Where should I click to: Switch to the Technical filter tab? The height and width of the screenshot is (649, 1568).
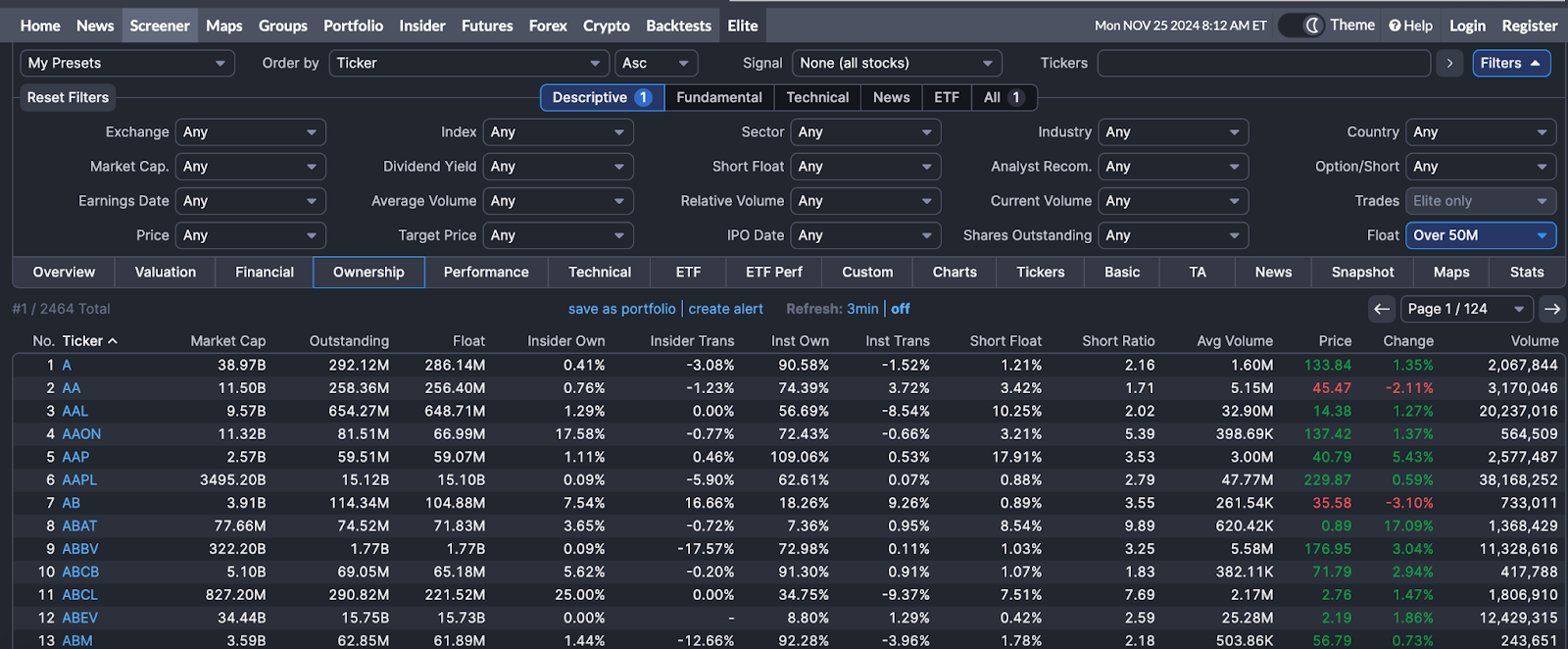pos(817,97)
